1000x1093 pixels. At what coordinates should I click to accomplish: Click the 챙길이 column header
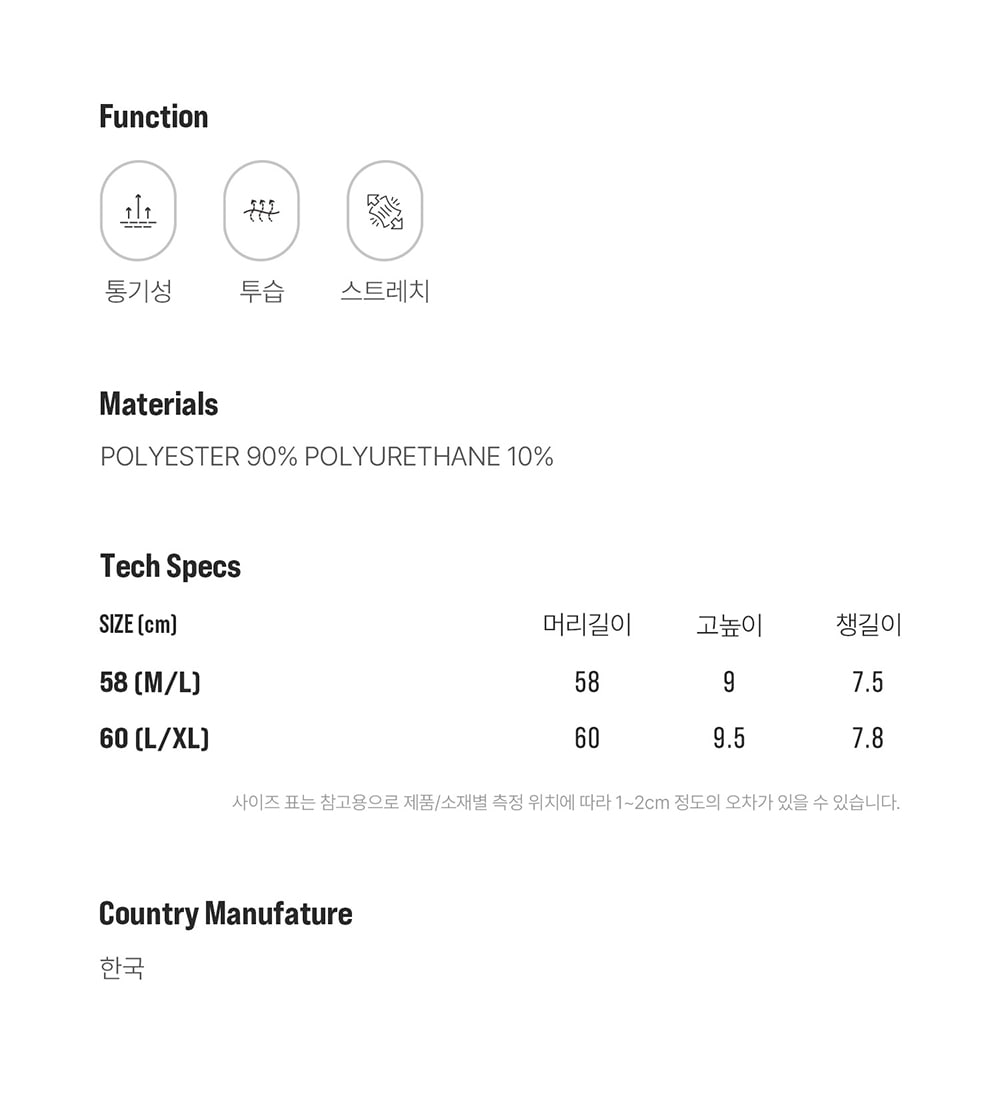(868, 625)
